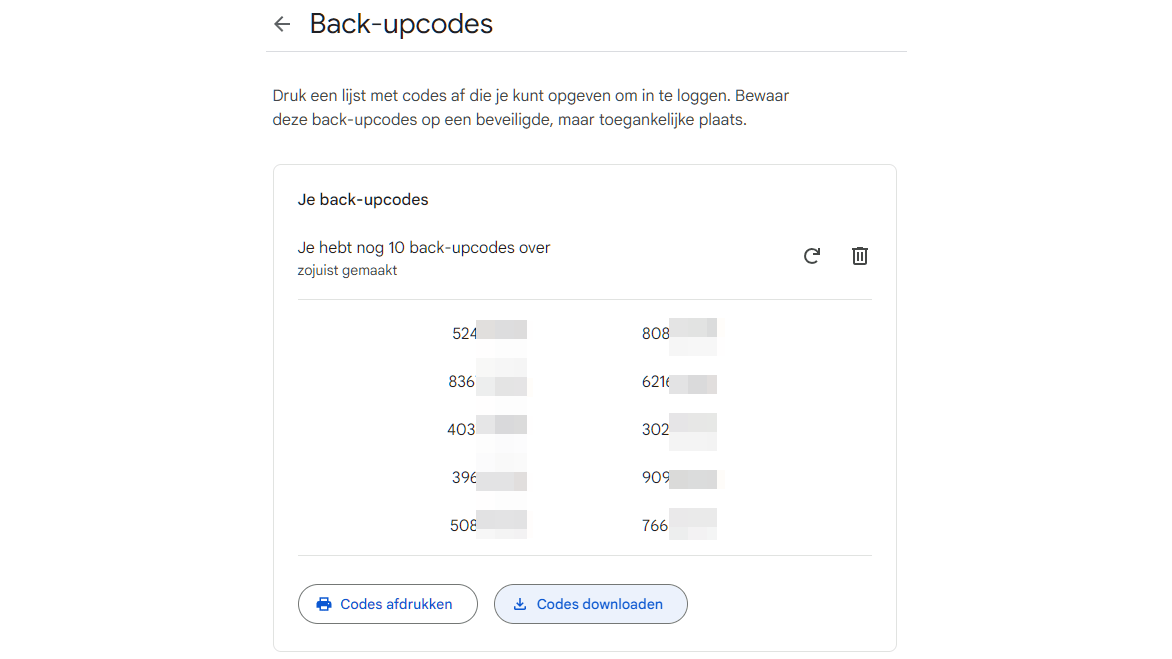Click the "Je back-upcodes" card heading
Image resolution: width=1172 pixels, height=659 pixels.
tap(363, 200)
